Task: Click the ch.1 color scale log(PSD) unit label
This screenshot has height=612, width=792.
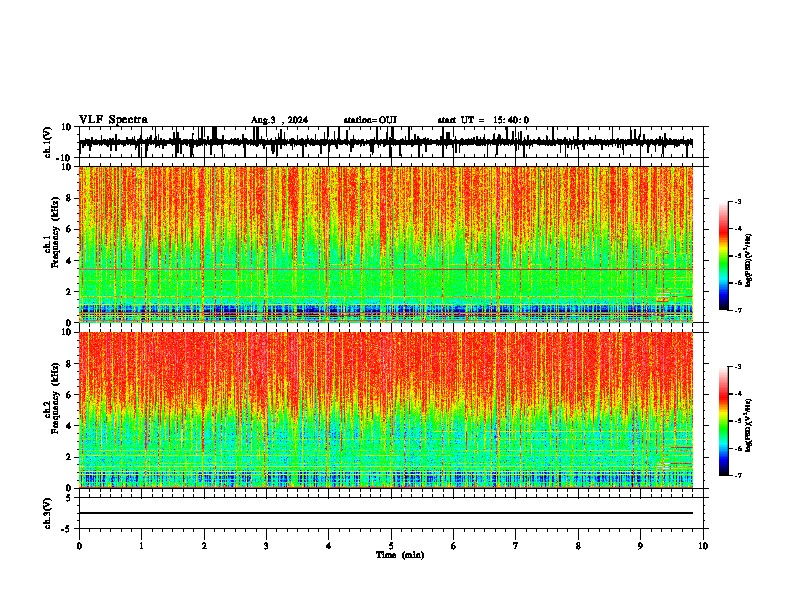Action: point(749,260)
